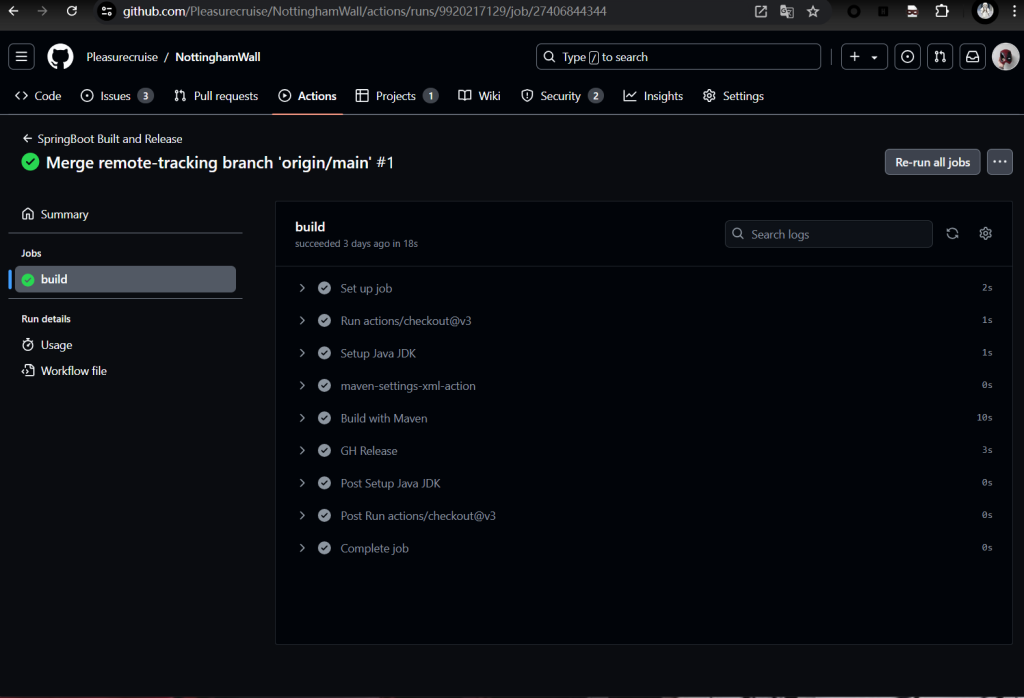This screenshot has height=698, width=1024.
Task: Switch to the Code tab
Action: [x=38, y=96]
